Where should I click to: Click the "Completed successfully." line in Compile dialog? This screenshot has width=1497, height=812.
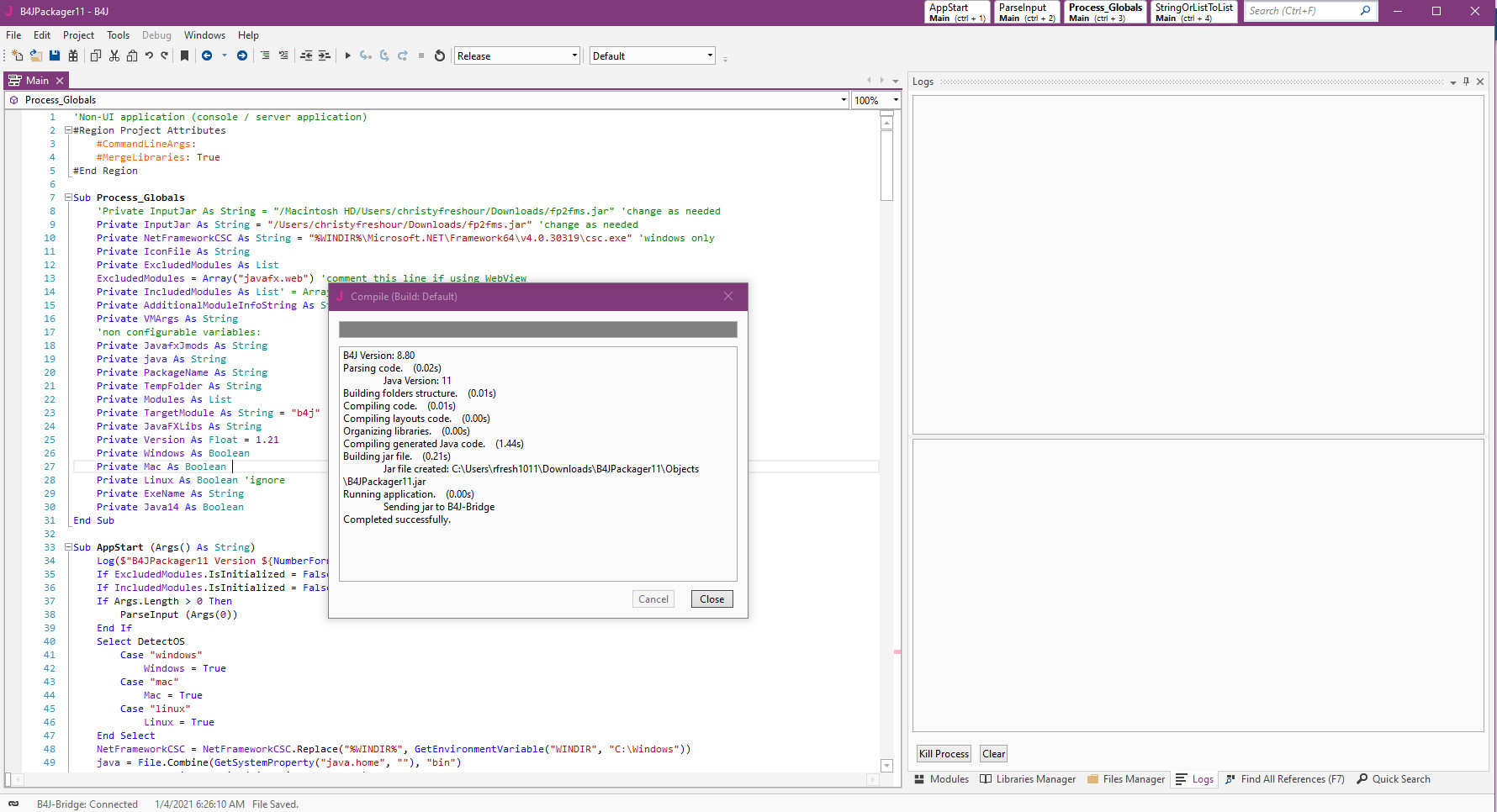point(397,519)
